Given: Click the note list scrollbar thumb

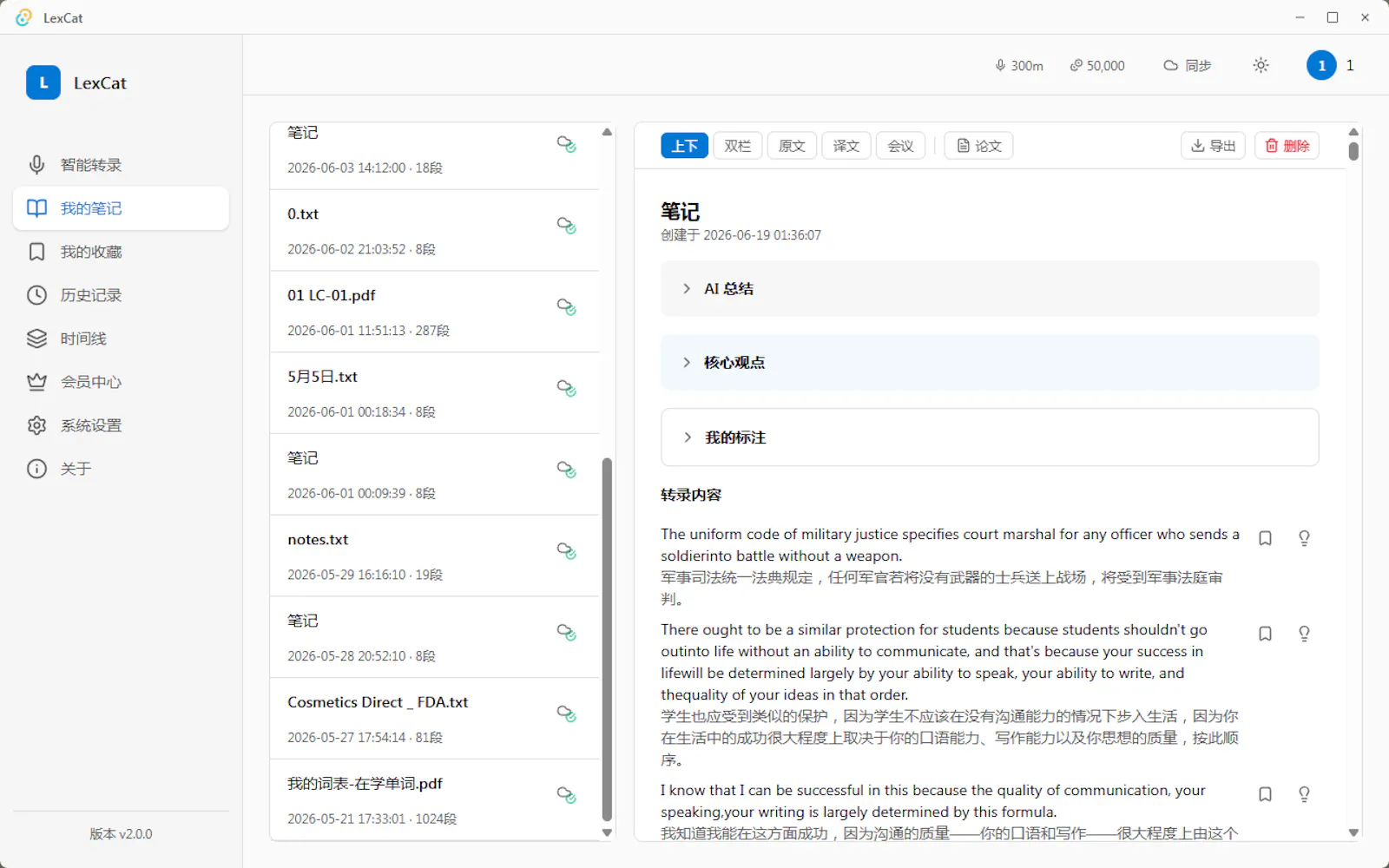Looking at the screenshot, I should (607, 640).
